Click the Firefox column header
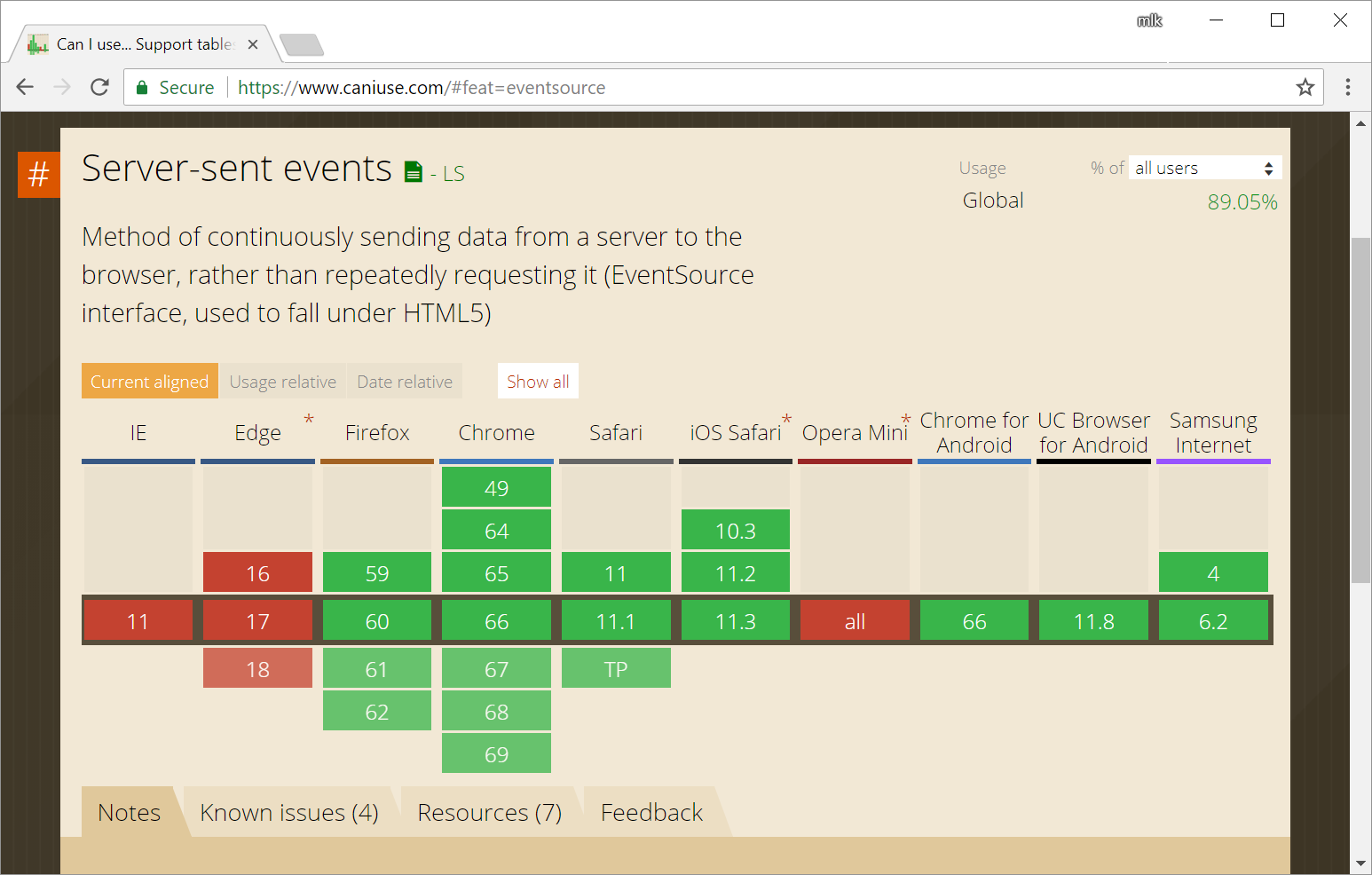The width and height of the screenshot is (1372, 875). (x=377, y=432)
